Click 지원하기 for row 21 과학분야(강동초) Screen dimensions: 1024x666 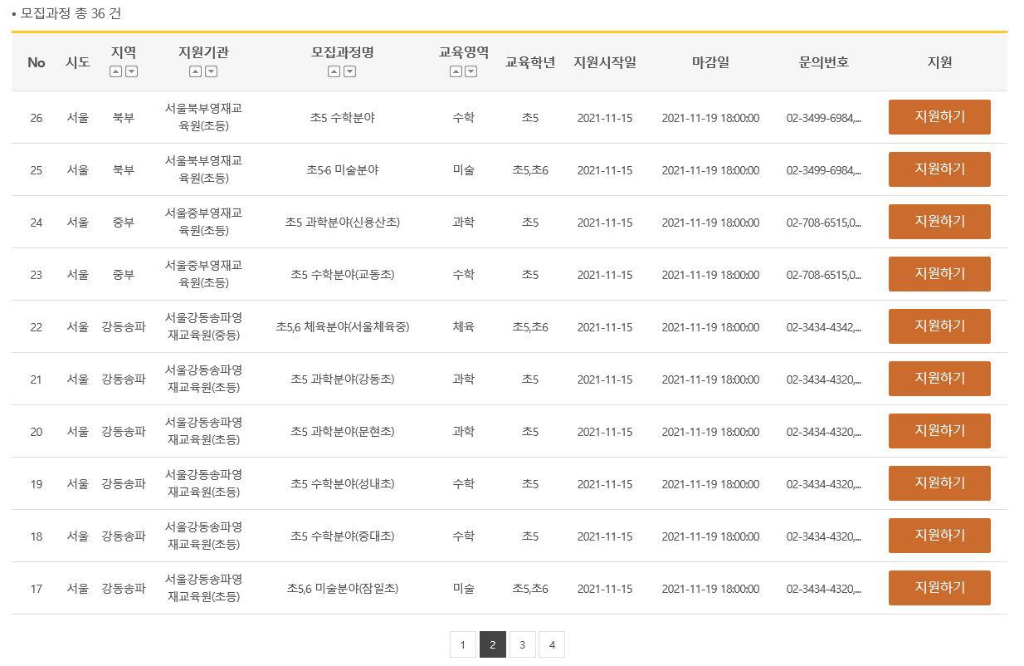[x=939, y=378]
